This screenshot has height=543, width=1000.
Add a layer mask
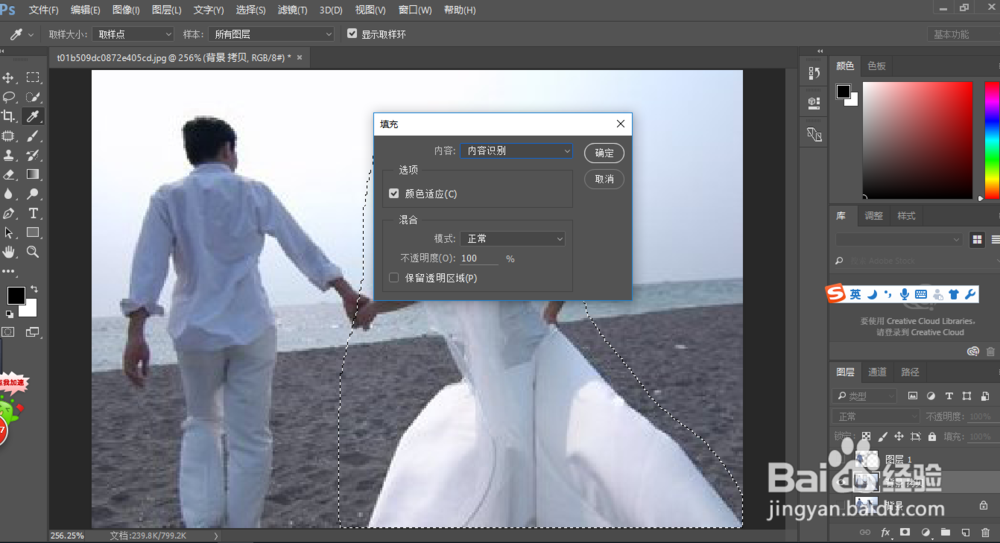pyautogui.click(x=905, y=532)
